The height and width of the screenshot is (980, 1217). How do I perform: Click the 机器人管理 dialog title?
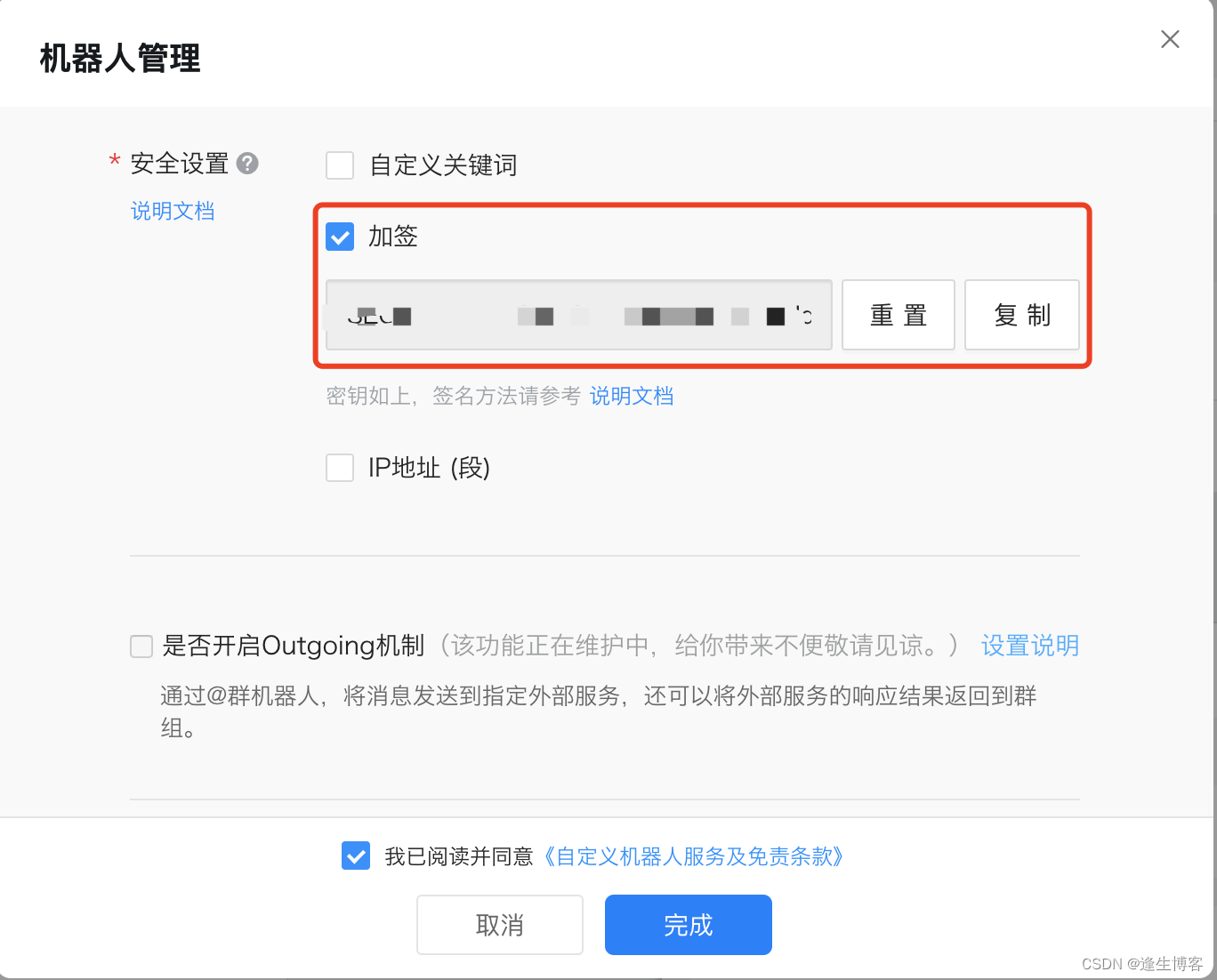click(x=120, y=59)
